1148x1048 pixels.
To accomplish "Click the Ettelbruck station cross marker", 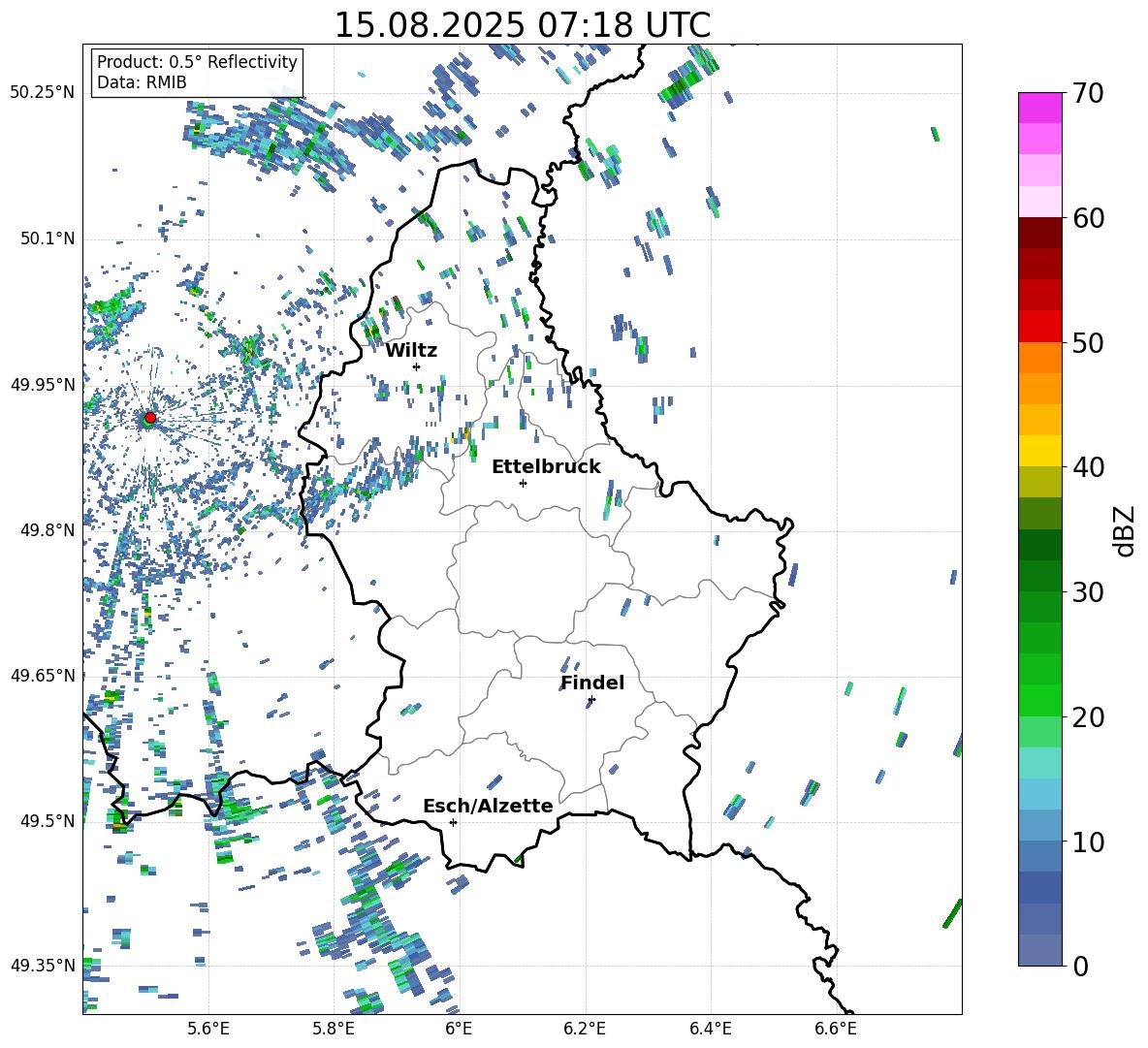I will point(523,483).
